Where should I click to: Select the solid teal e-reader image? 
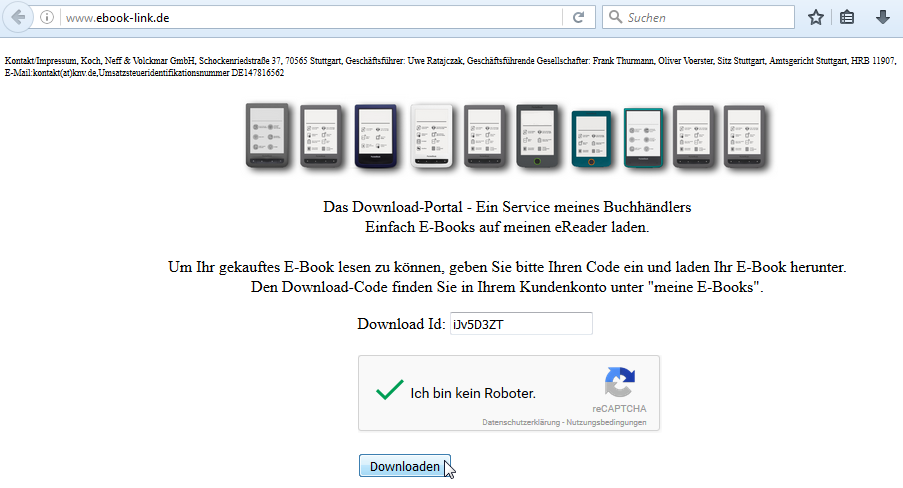pos(591,139)
